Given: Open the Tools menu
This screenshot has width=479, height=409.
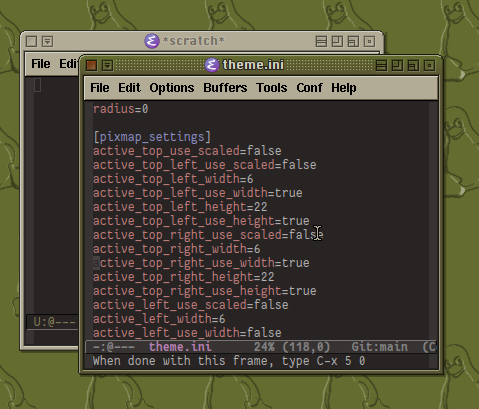Looking at the screenshot, I should coord(272,88).
